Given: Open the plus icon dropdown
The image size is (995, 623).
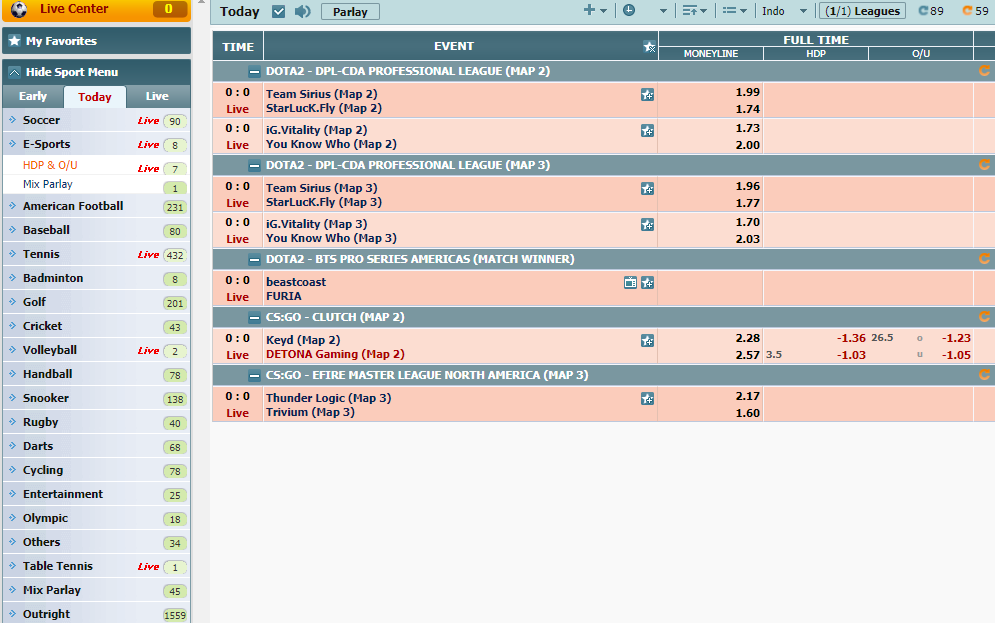Looking at the screenshot, I should coord(595,10).
